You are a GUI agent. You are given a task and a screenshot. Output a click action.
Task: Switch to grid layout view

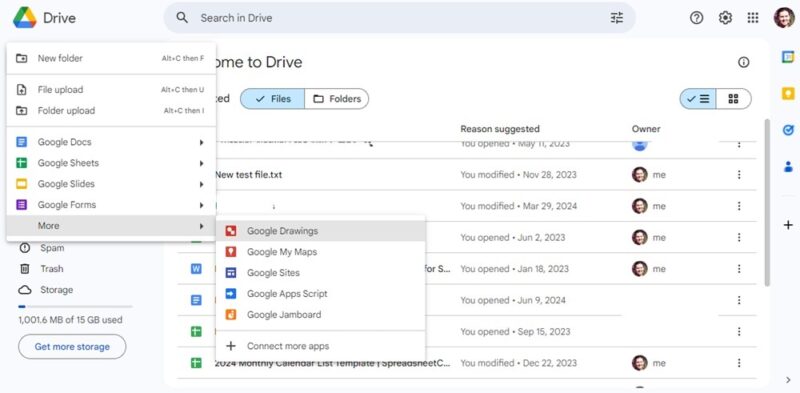click(734, 99)
